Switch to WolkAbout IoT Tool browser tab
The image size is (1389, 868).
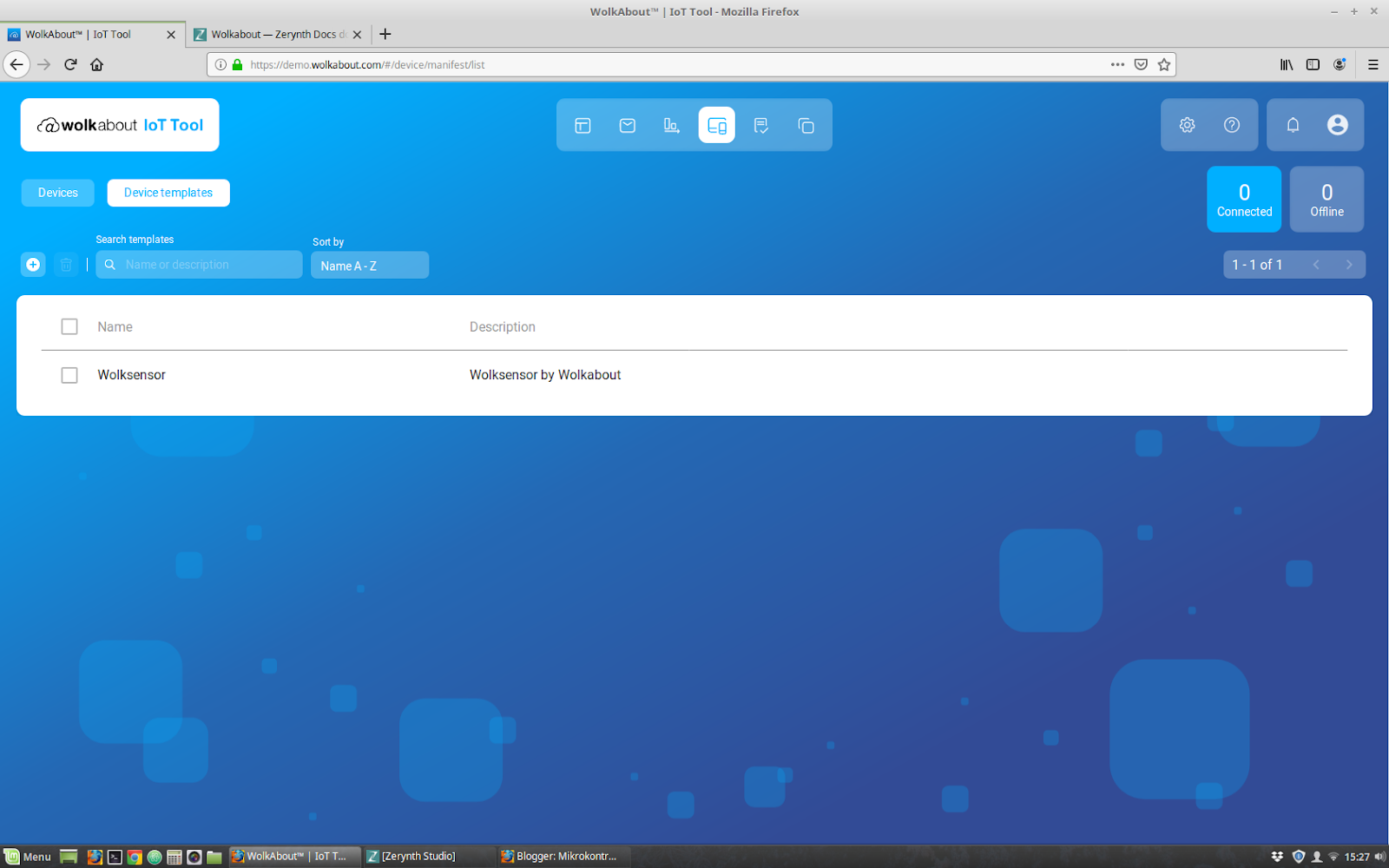(x=91, y=34)
